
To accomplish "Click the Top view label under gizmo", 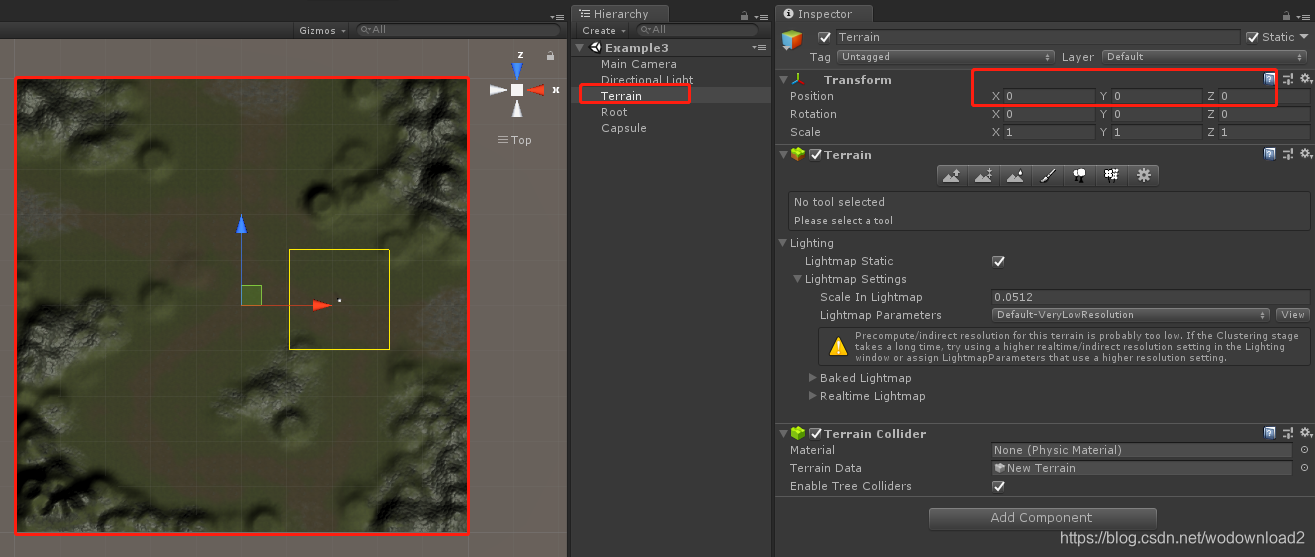I will coord(515,140).
